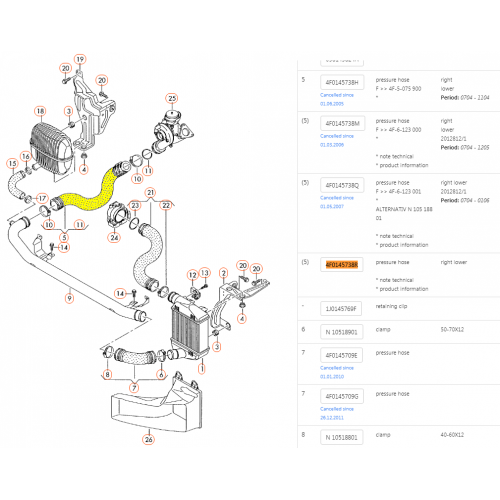Open clamp part number N 10518901

342,332
